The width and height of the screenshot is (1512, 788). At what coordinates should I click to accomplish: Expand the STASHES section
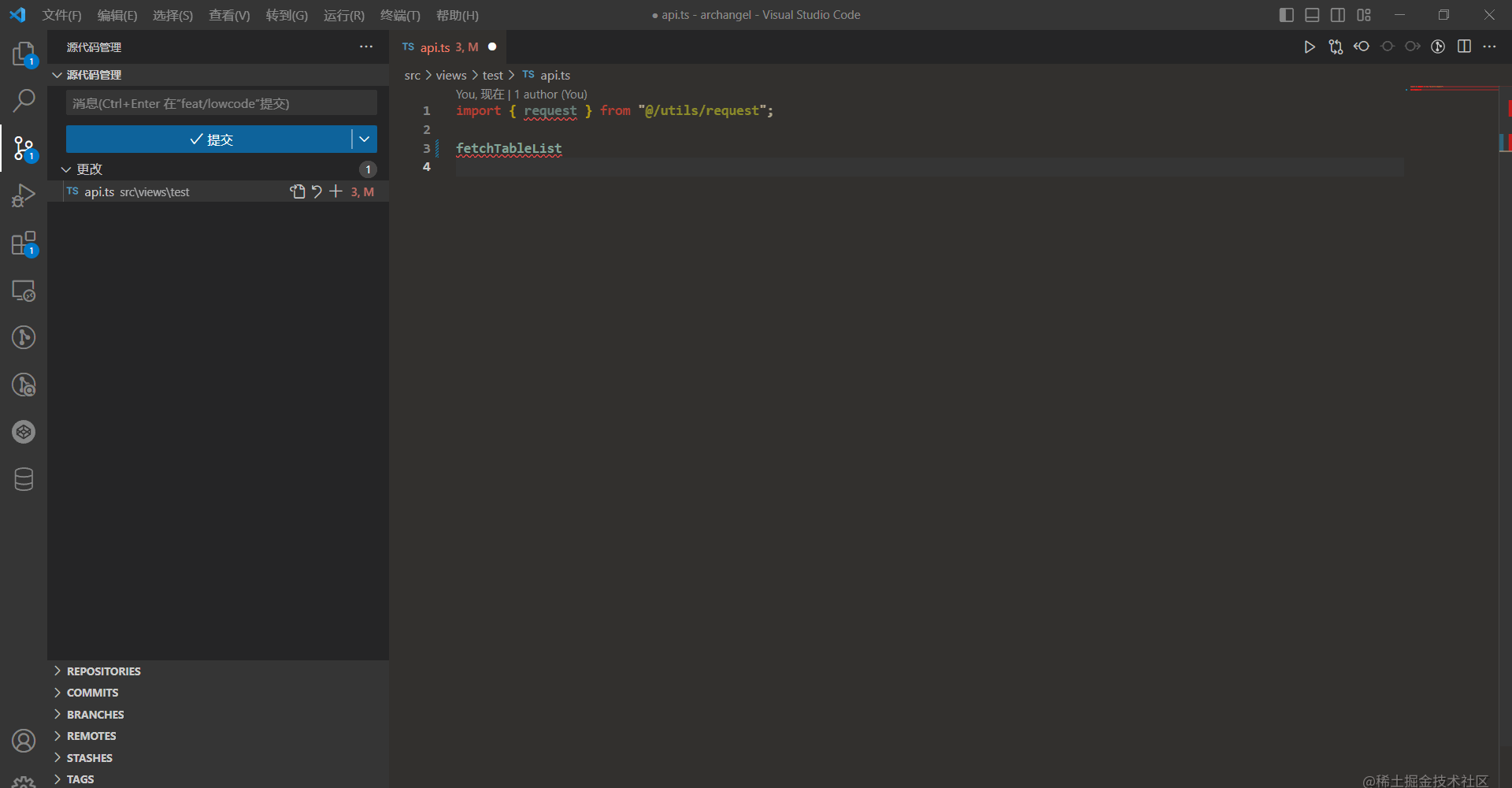click(x=218, y=758)
